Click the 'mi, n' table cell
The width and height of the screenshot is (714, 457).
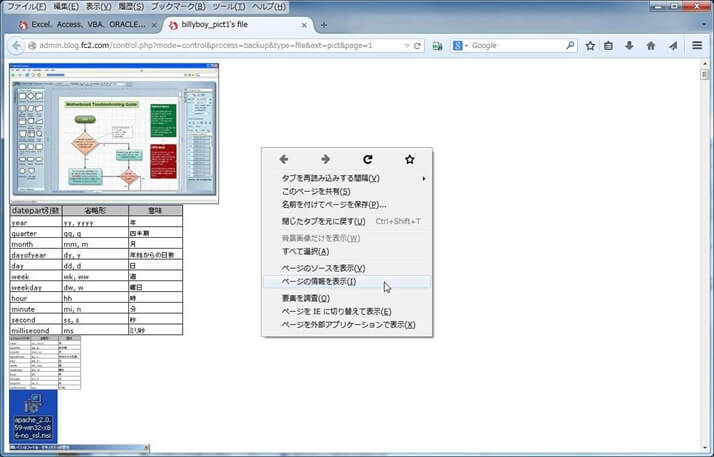(x=95, y=309)
